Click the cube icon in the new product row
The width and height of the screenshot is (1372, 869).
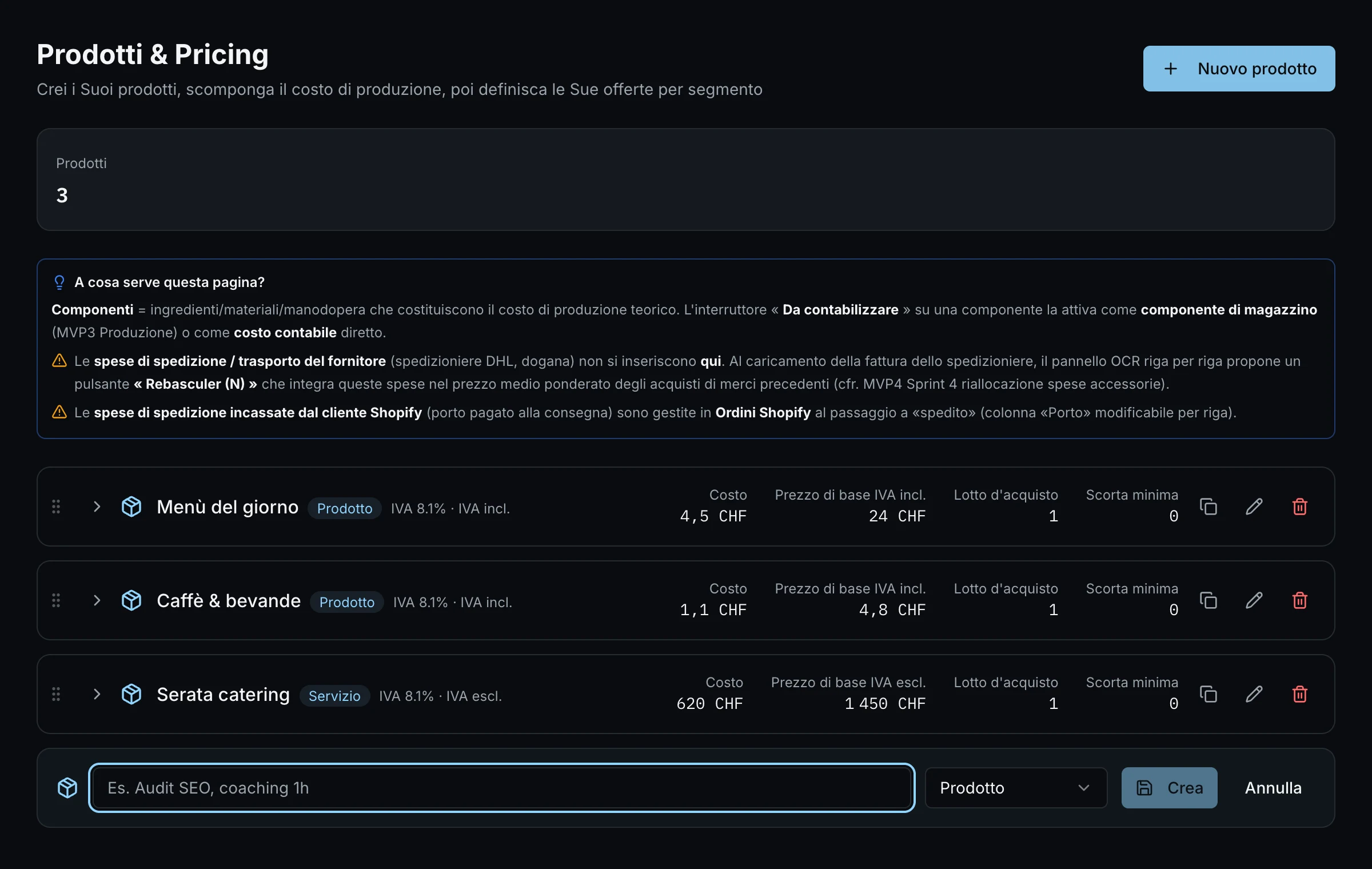pyautogui.click(x=67, y=788)
